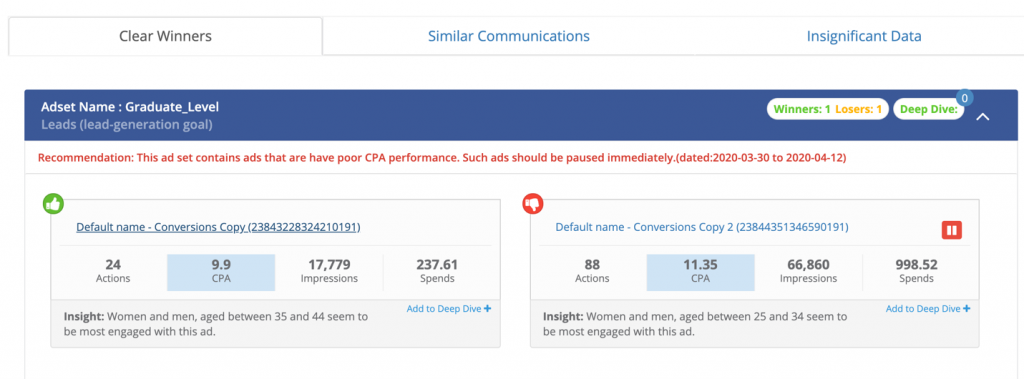1024x379 pixels.
Task: Open the Clear Winners tab
Action: [x=165, y=36]
